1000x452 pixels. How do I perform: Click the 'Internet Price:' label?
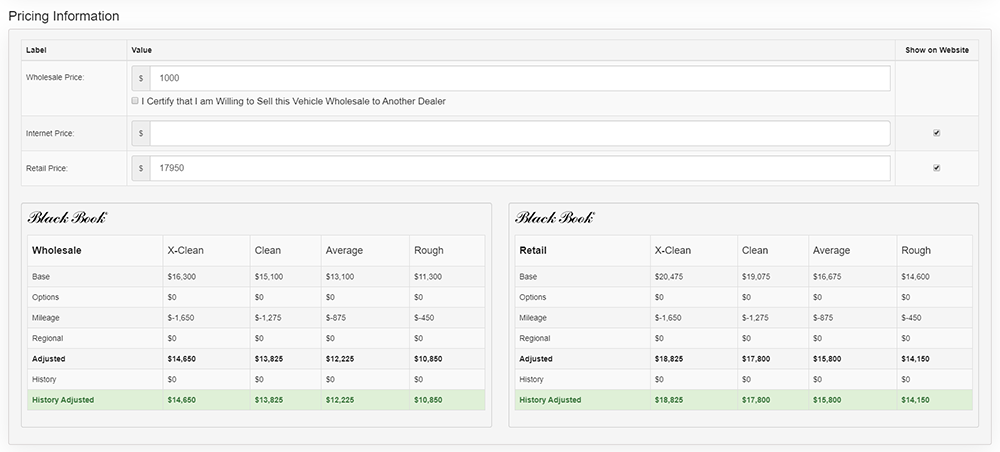(x=50, y=134)
